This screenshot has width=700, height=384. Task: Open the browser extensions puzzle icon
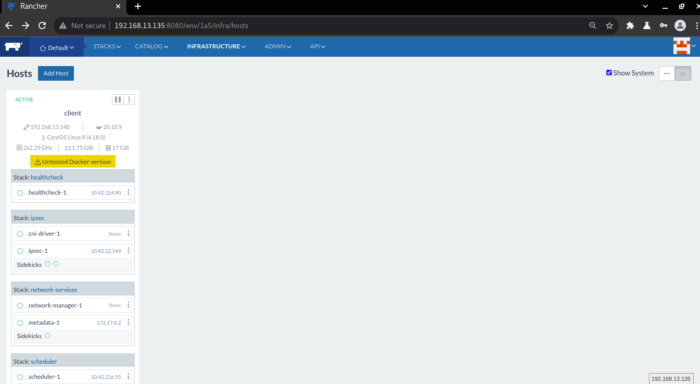[630, 25]
